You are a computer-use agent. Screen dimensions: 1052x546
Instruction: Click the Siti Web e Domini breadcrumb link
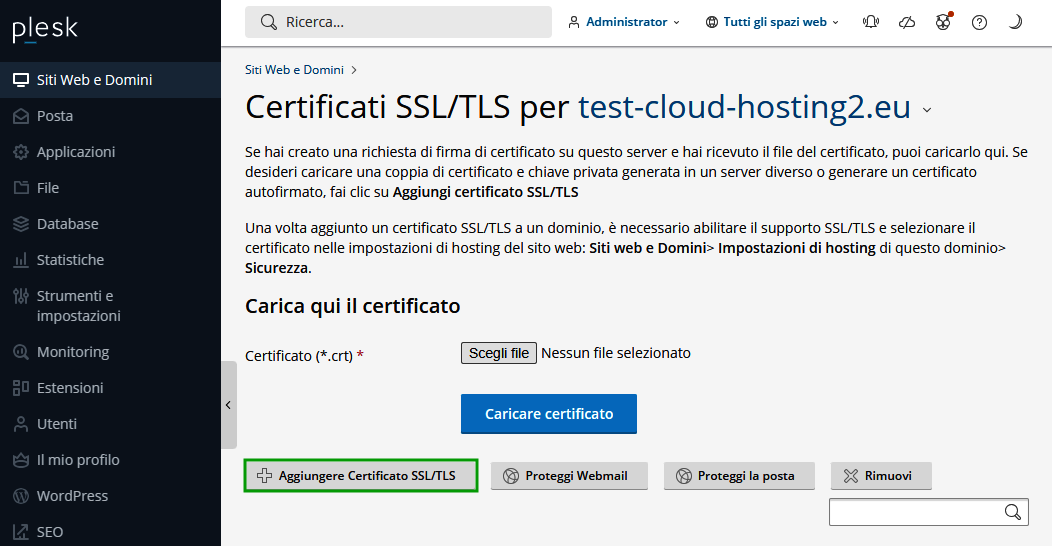coord(294,70)
